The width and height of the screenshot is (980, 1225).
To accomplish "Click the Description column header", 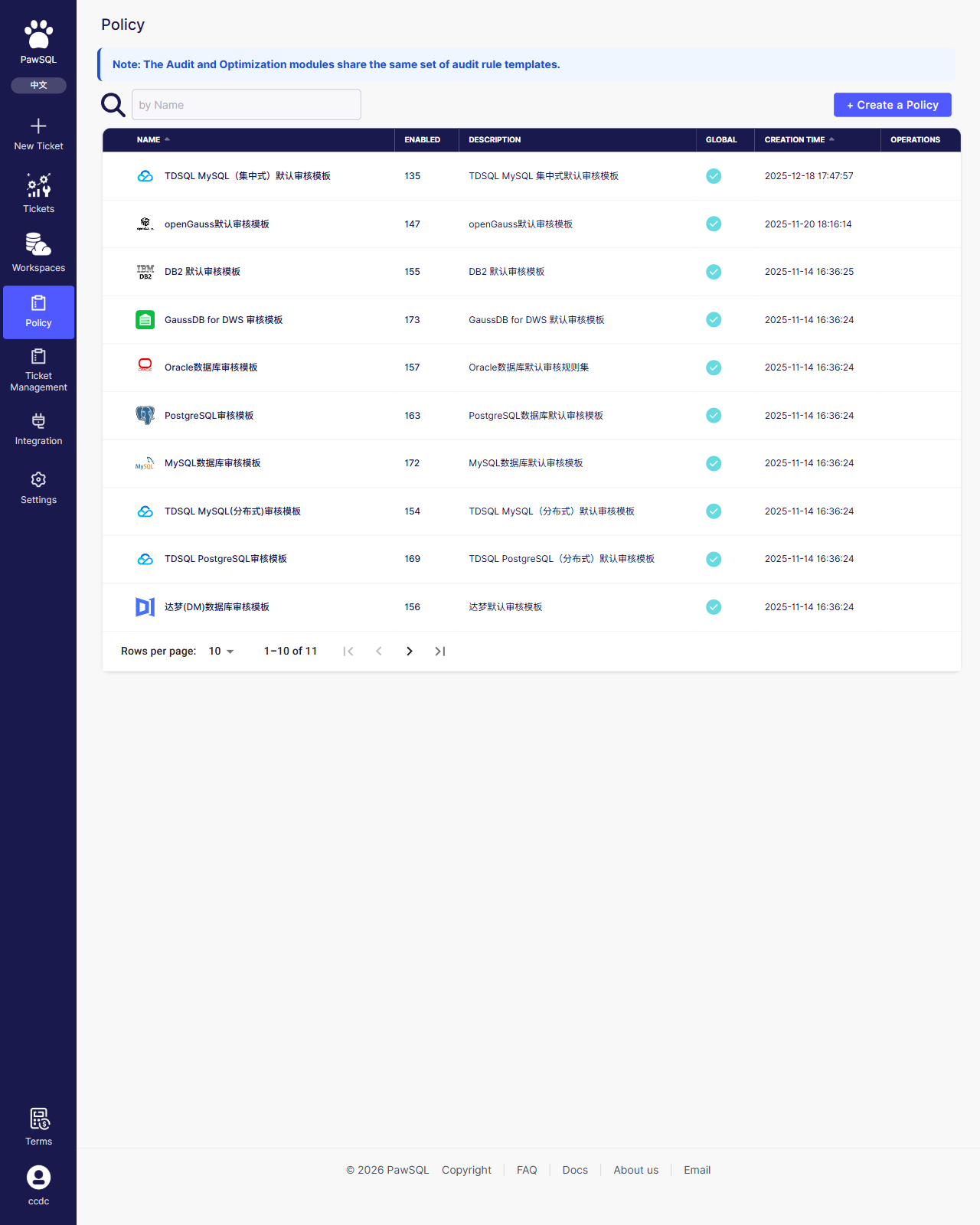I will click(495, 140).
